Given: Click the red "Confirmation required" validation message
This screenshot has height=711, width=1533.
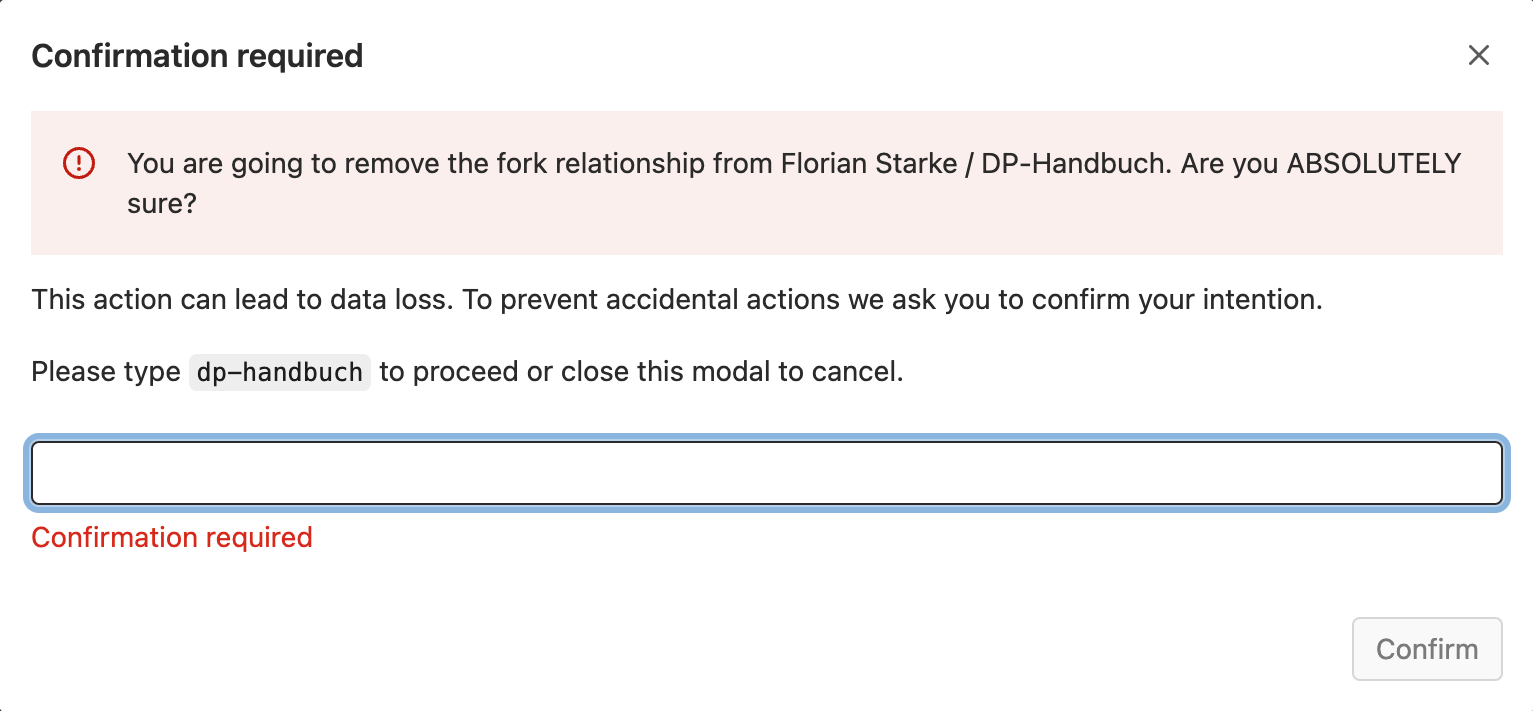Looking at the screenshot, I should pos(172,538).
